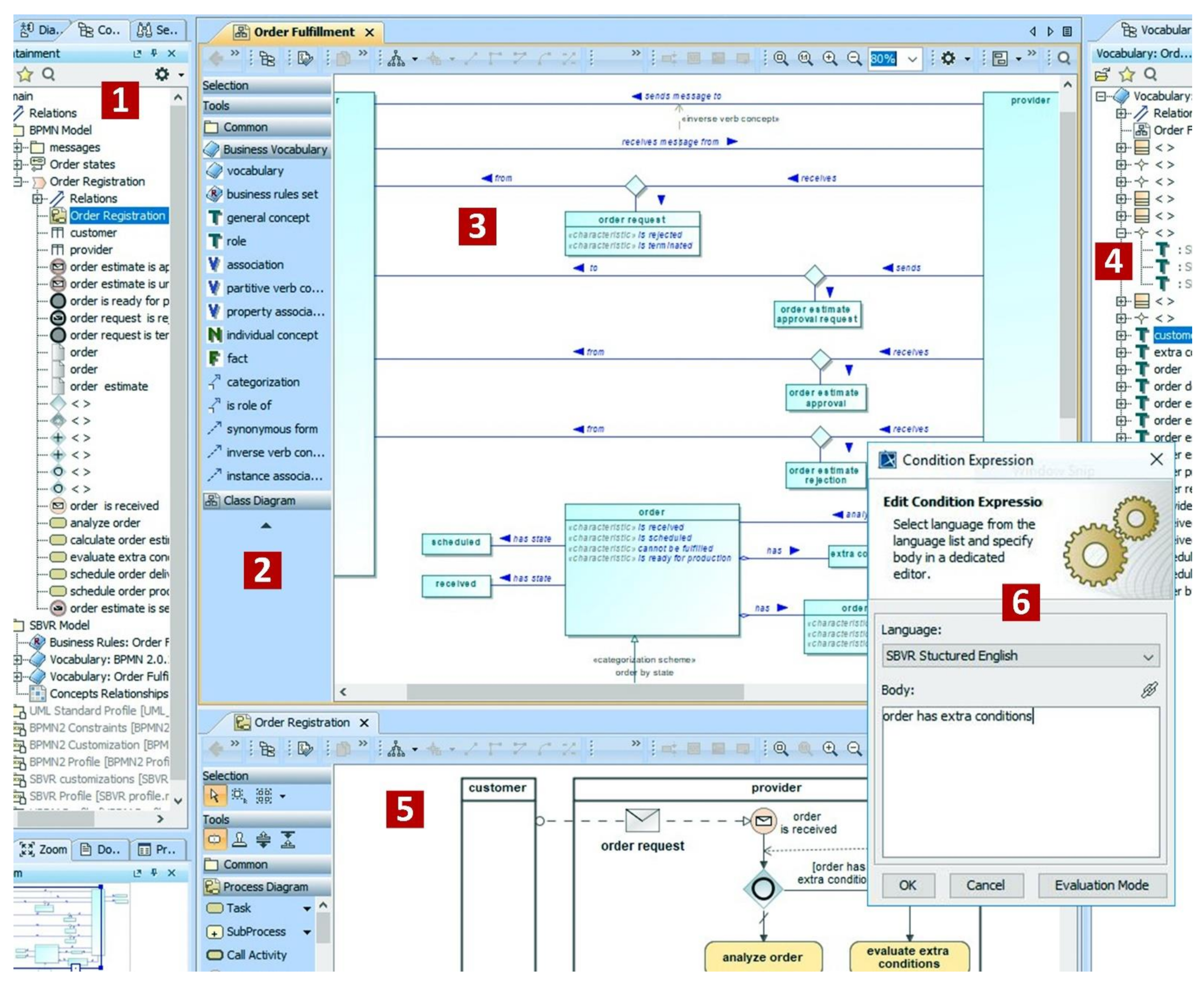Image resolution: width=1204 pixels, height=985 pixels.
Task: Collapse the Business Vocabulary palette group
Action: (274, 150)
